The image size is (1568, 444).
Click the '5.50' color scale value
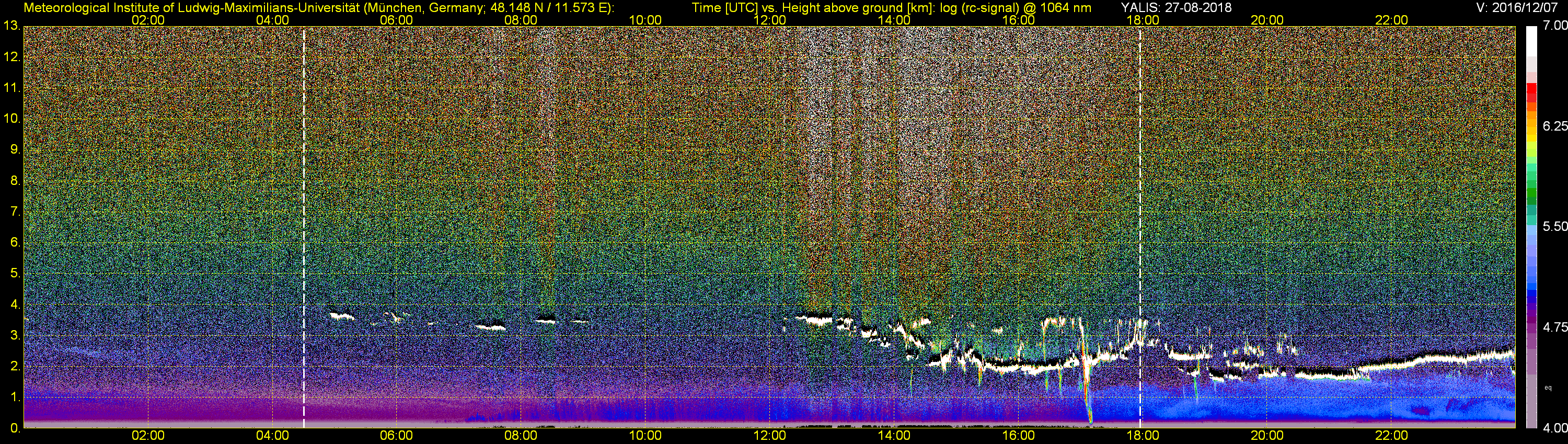click(1555, 226)
